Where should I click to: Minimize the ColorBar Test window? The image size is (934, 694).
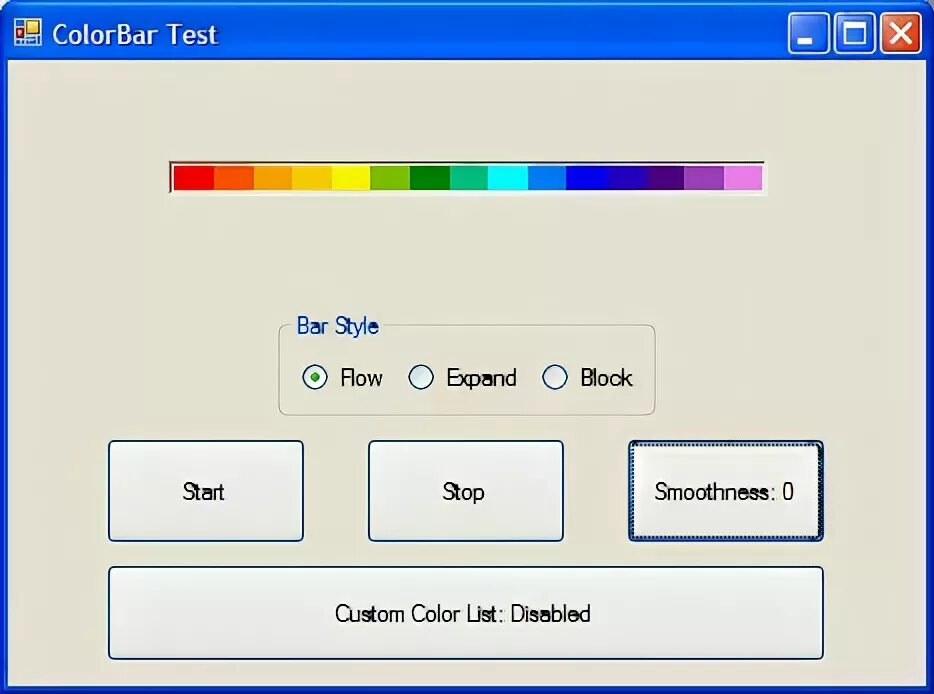coord(808,33)
